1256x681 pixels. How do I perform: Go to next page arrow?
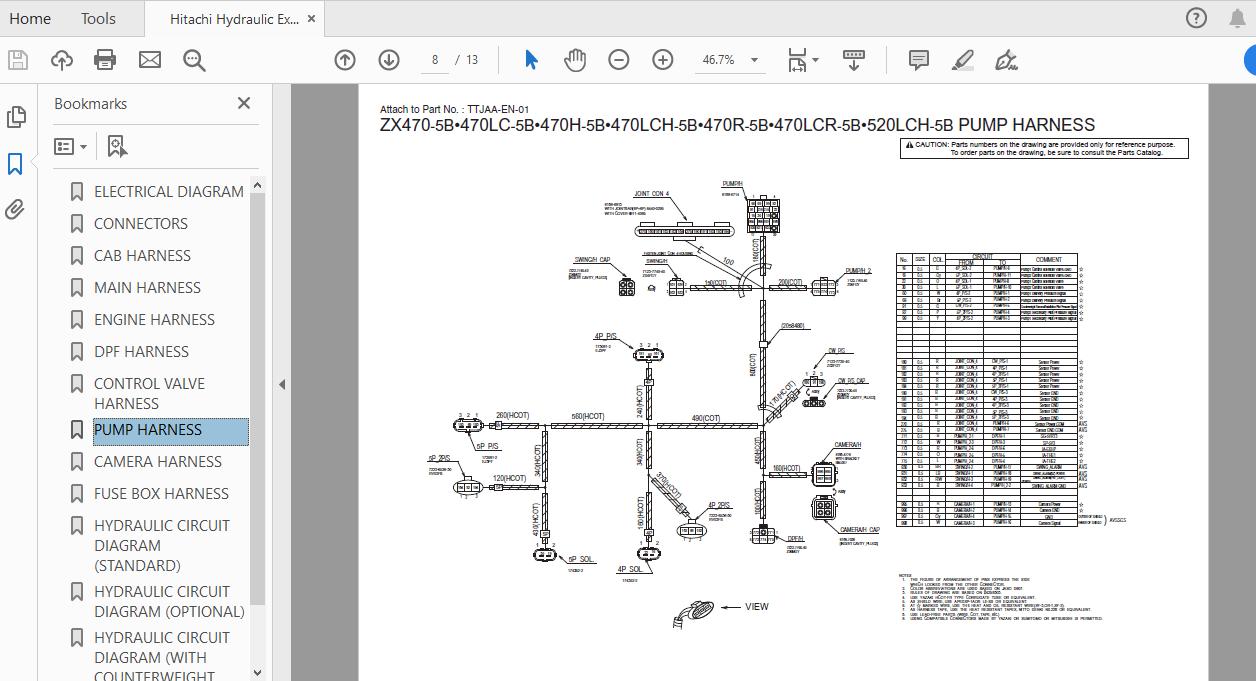coord(389,60)
